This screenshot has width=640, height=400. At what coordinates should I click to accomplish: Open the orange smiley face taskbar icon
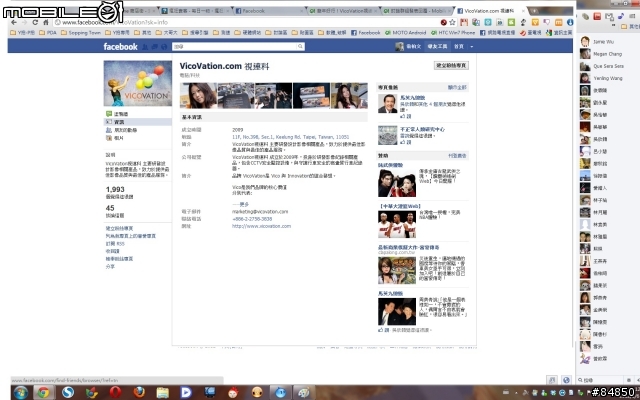click(x=257, y=393)
